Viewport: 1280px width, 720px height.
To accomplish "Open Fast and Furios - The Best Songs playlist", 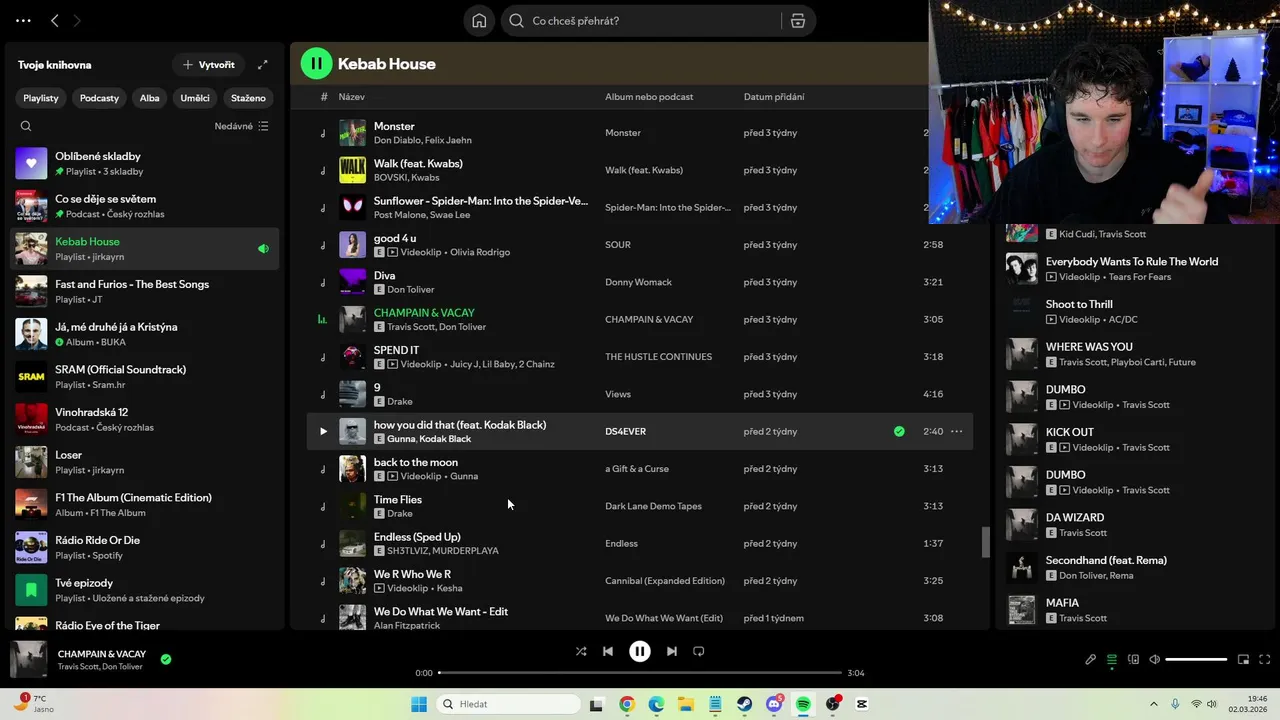I will click(144, 291).
